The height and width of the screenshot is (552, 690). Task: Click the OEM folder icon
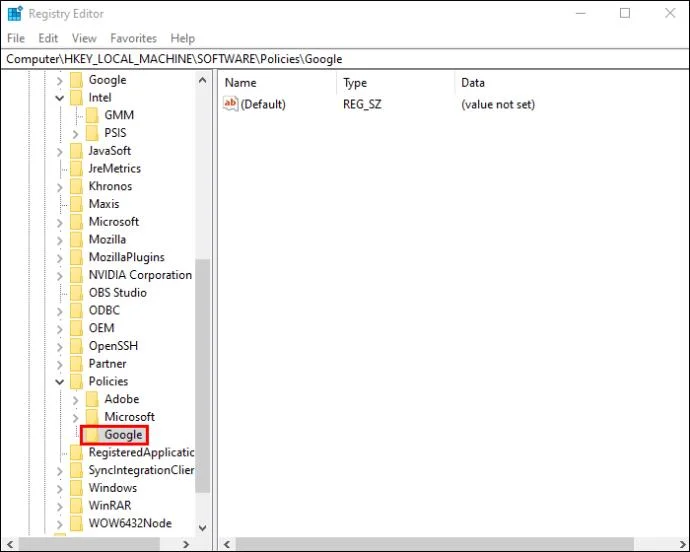[76, 328]
